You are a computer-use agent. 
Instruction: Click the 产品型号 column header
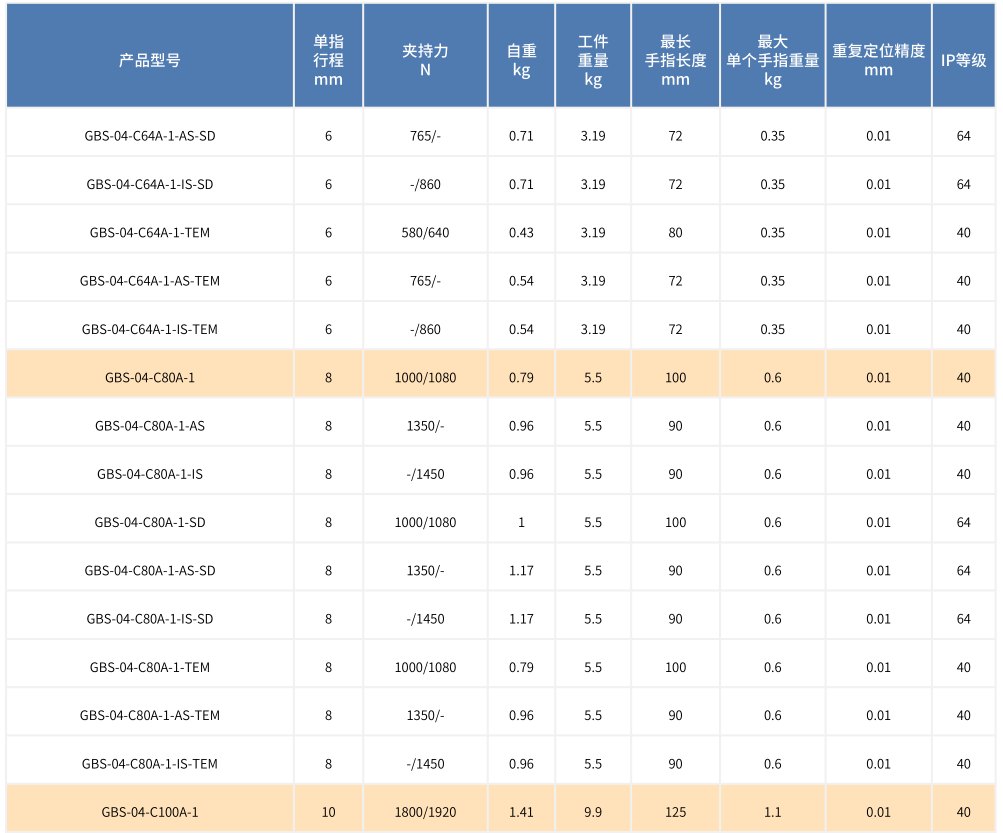[x=150, y=60]
